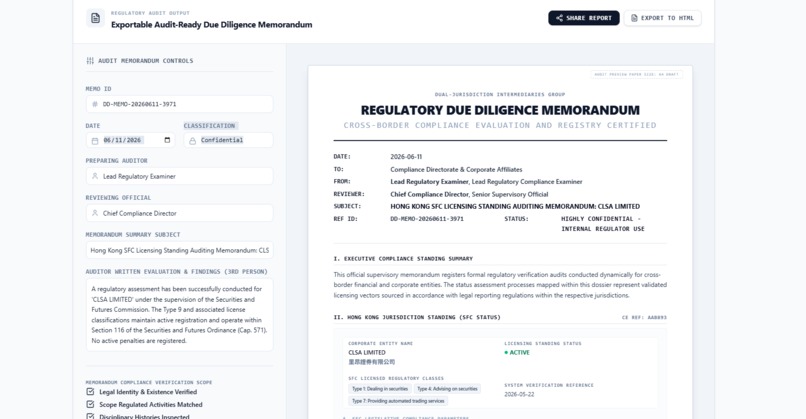The width and height of the screenshot is (806, 419).
Task: Click into the auditor written evaluation textarea
Action: (x=179, y=315)
